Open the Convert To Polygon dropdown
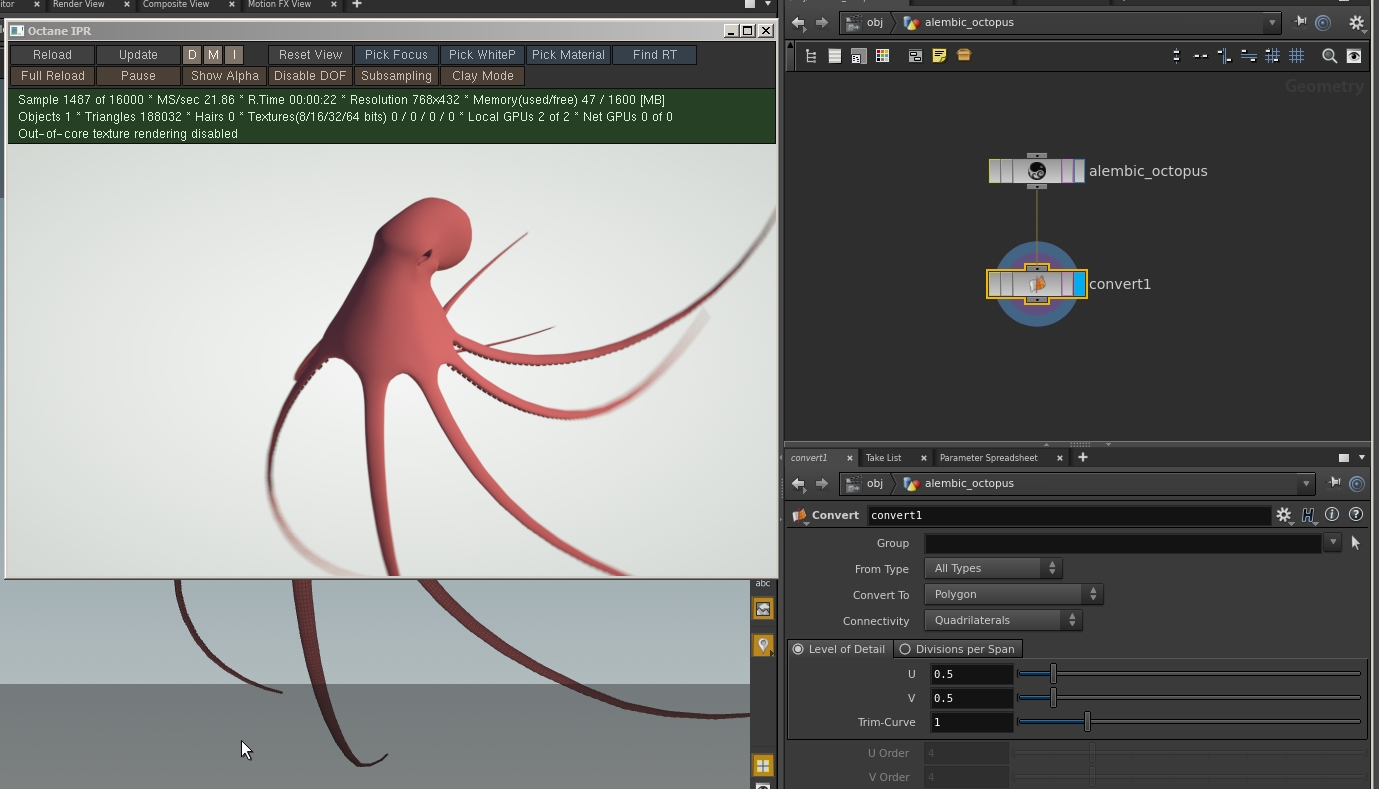 1013,595
